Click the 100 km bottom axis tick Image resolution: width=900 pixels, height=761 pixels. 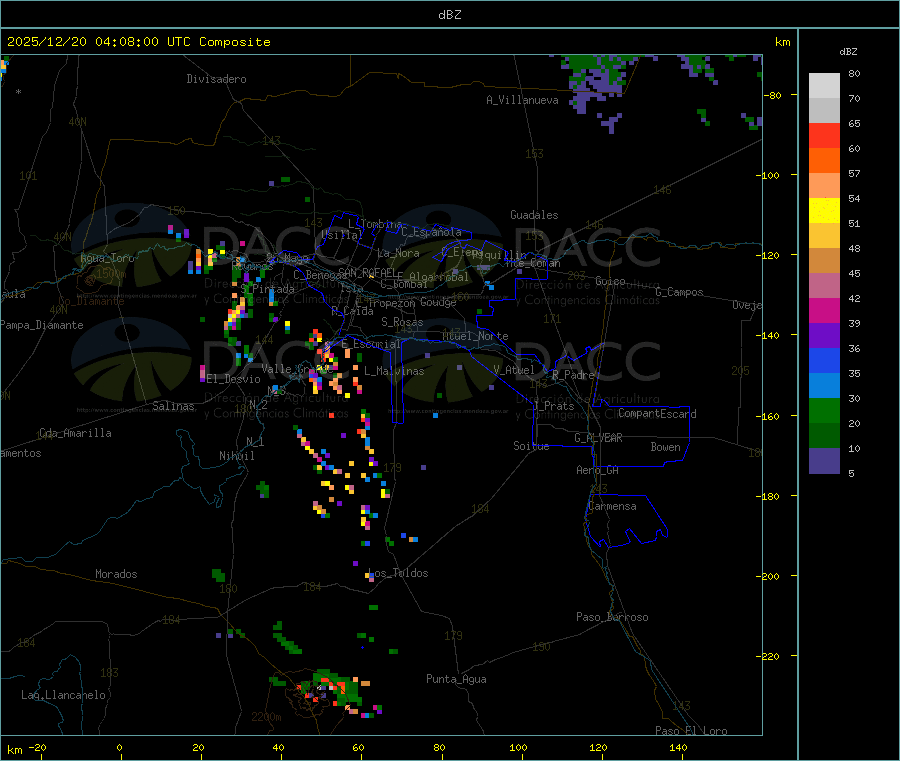(x=518, y=747)
